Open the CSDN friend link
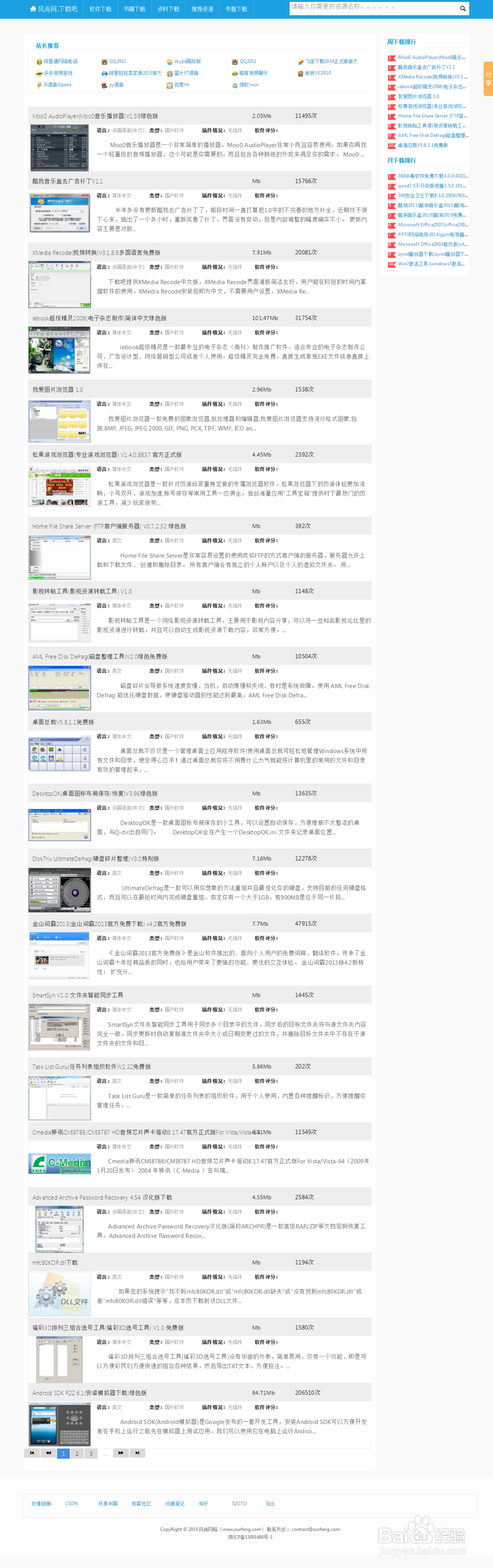The image size is (493, 1568). [x=72, y=1503]
